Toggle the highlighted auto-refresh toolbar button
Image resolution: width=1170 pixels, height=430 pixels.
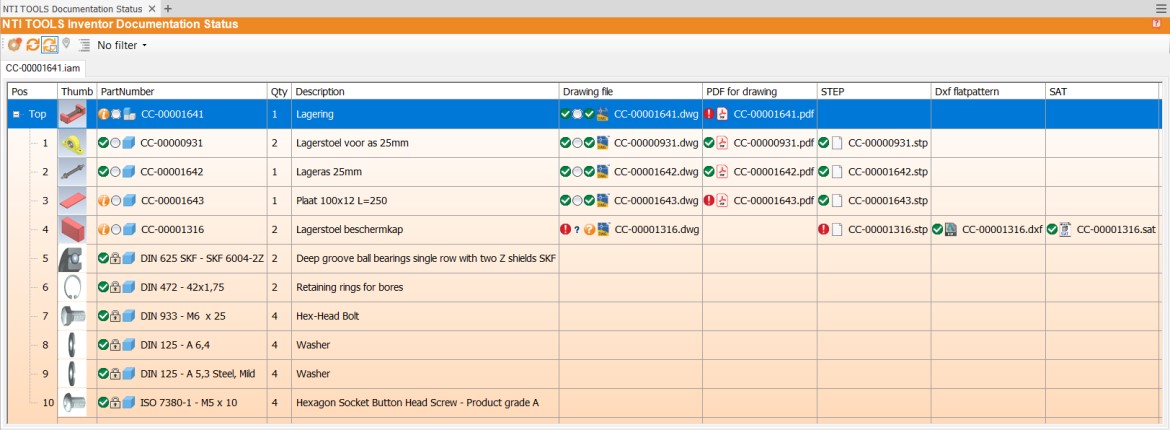49,45
